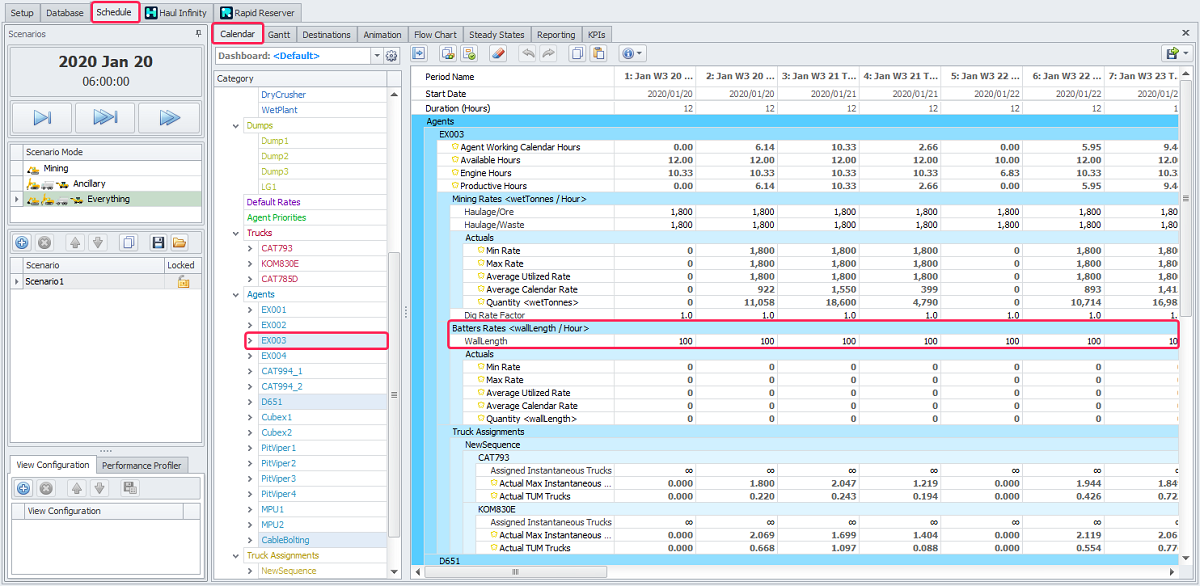Open scenario using the folder icon
1200x586 pixels.
pyautogui.click(x=180, y=243)
